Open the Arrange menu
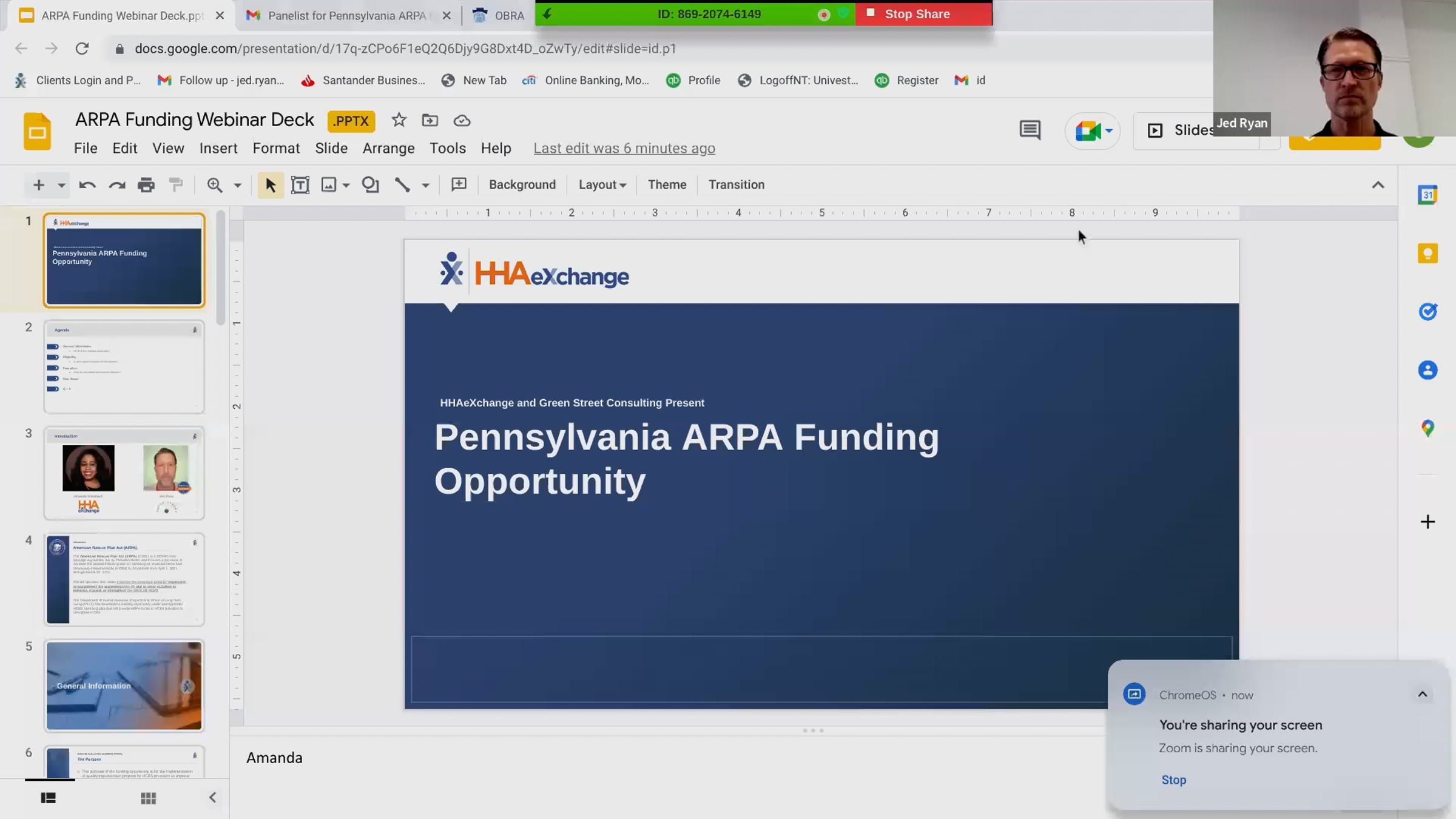Screen dimensions: 1456x819 388,149
